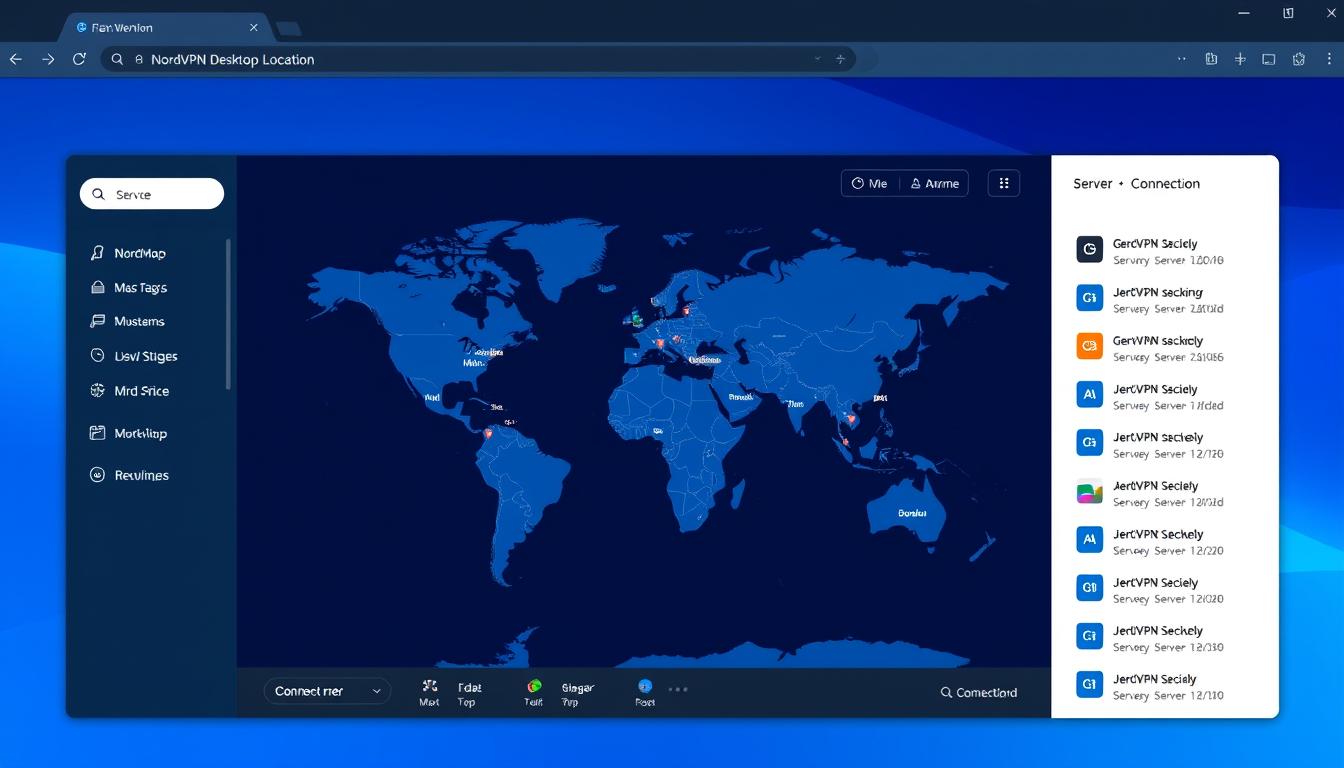The height and width of the screenshot is (768, 1344).
Task: Click the dark GercVPN Saciely server icon
Action: click(1089, 249)
